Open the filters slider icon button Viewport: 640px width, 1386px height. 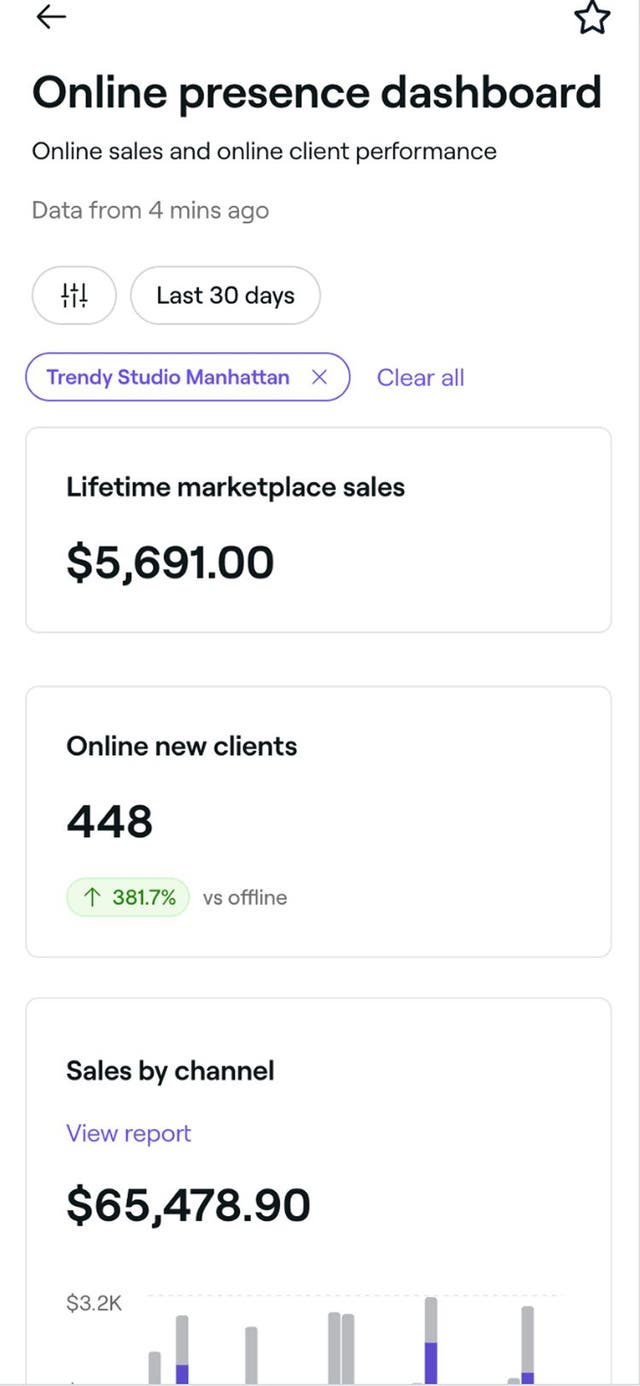point(75,295)
